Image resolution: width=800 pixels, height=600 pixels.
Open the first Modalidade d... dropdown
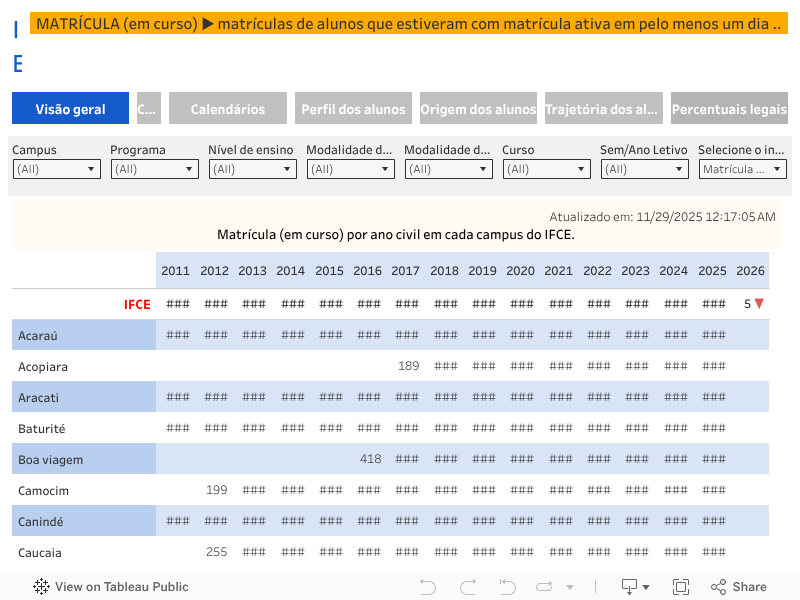(x=351, y=169)
